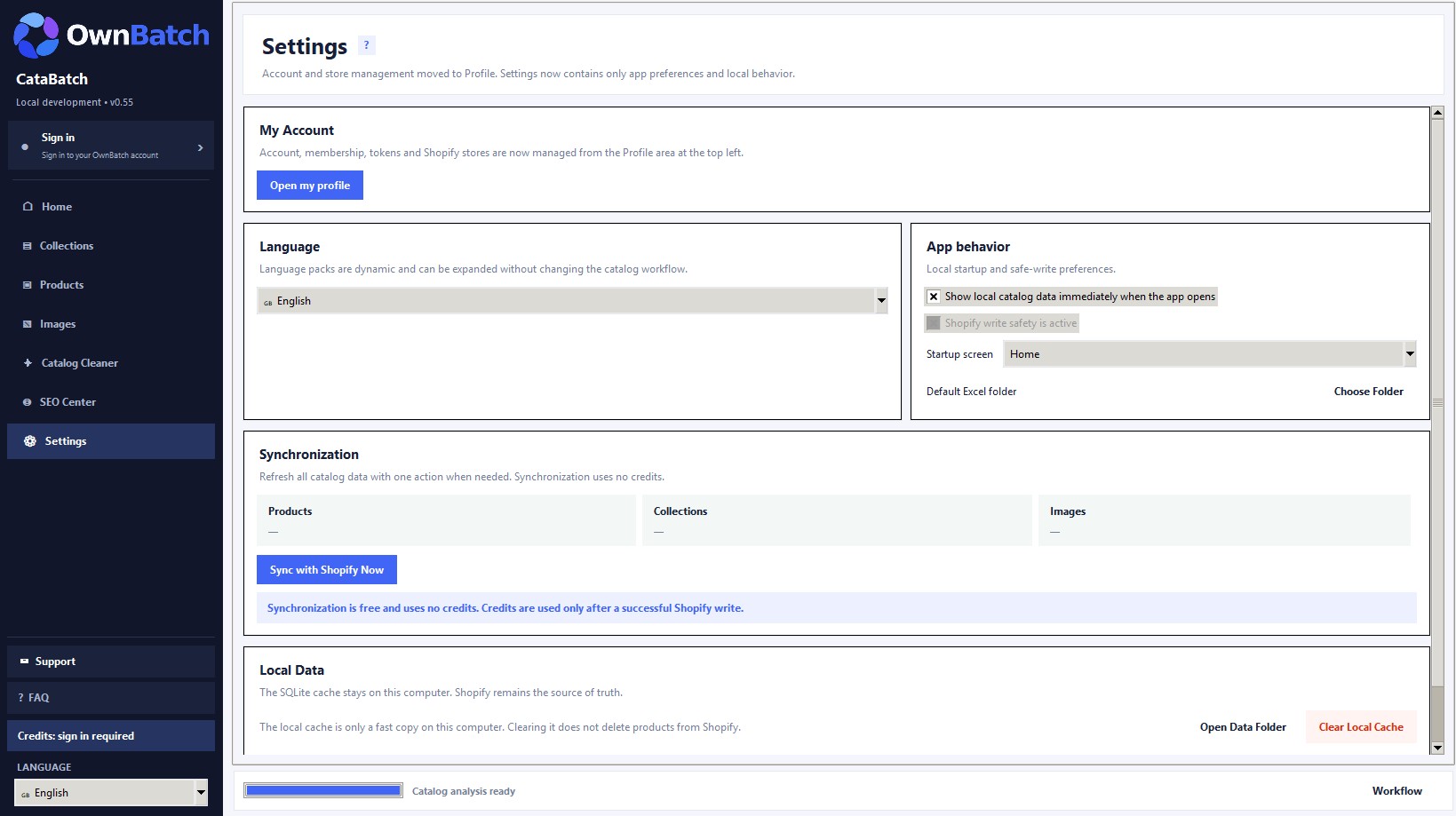Click the 'CataBatch' app title

click(x=52, y=79)
